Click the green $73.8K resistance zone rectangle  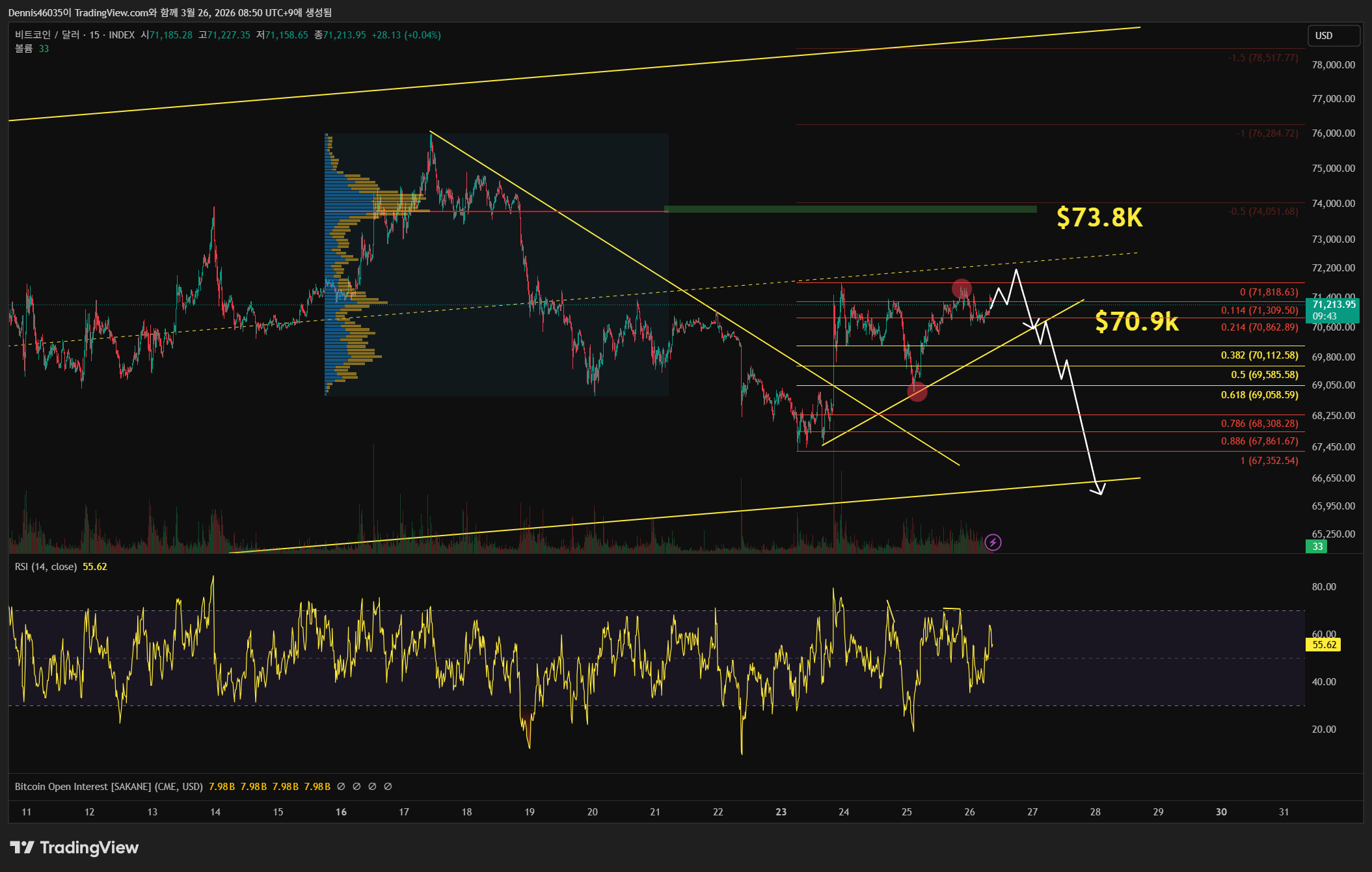[850, 210]
